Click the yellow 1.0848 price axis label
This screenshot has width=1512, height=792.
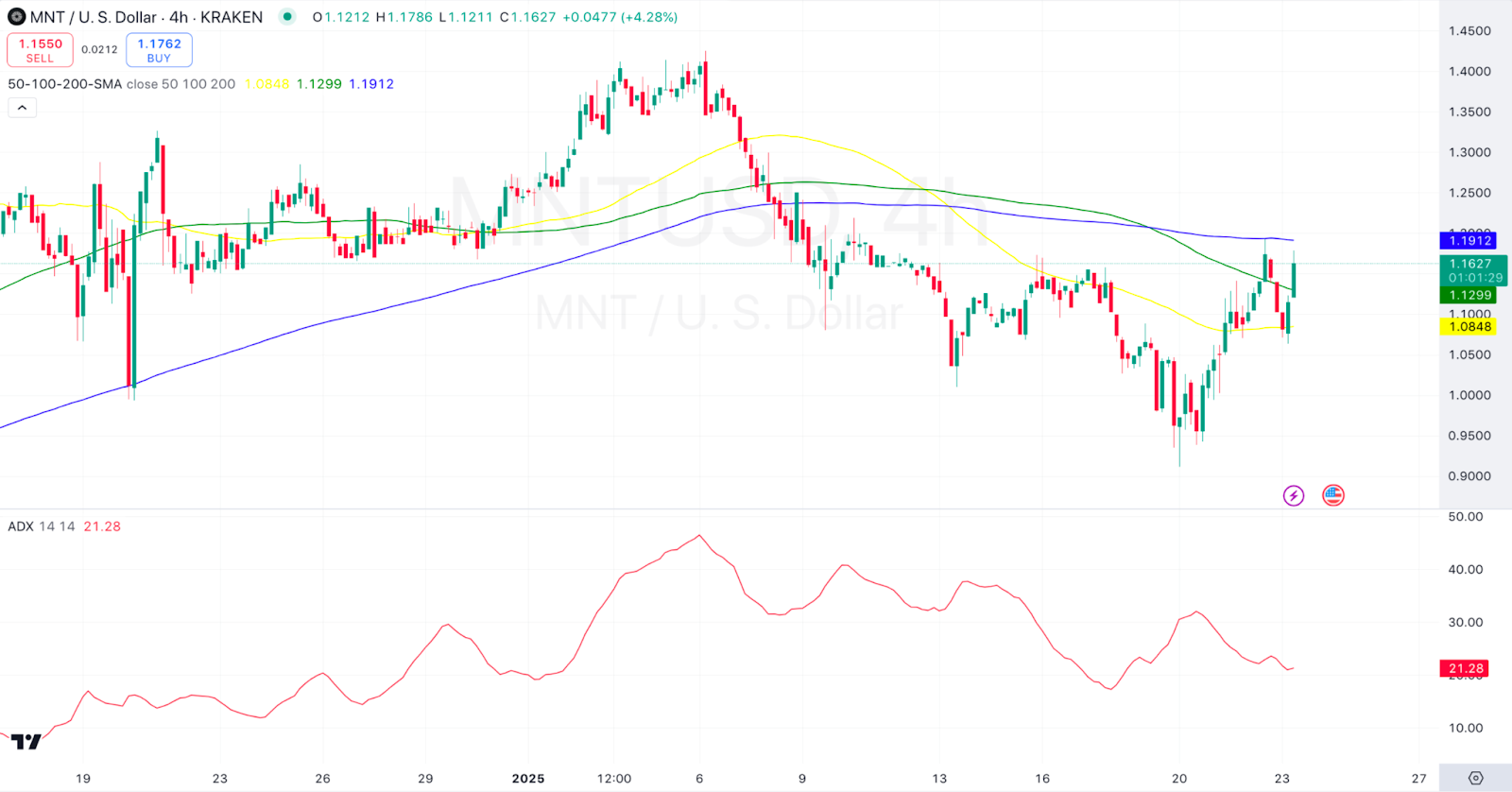coord(1468,327)
